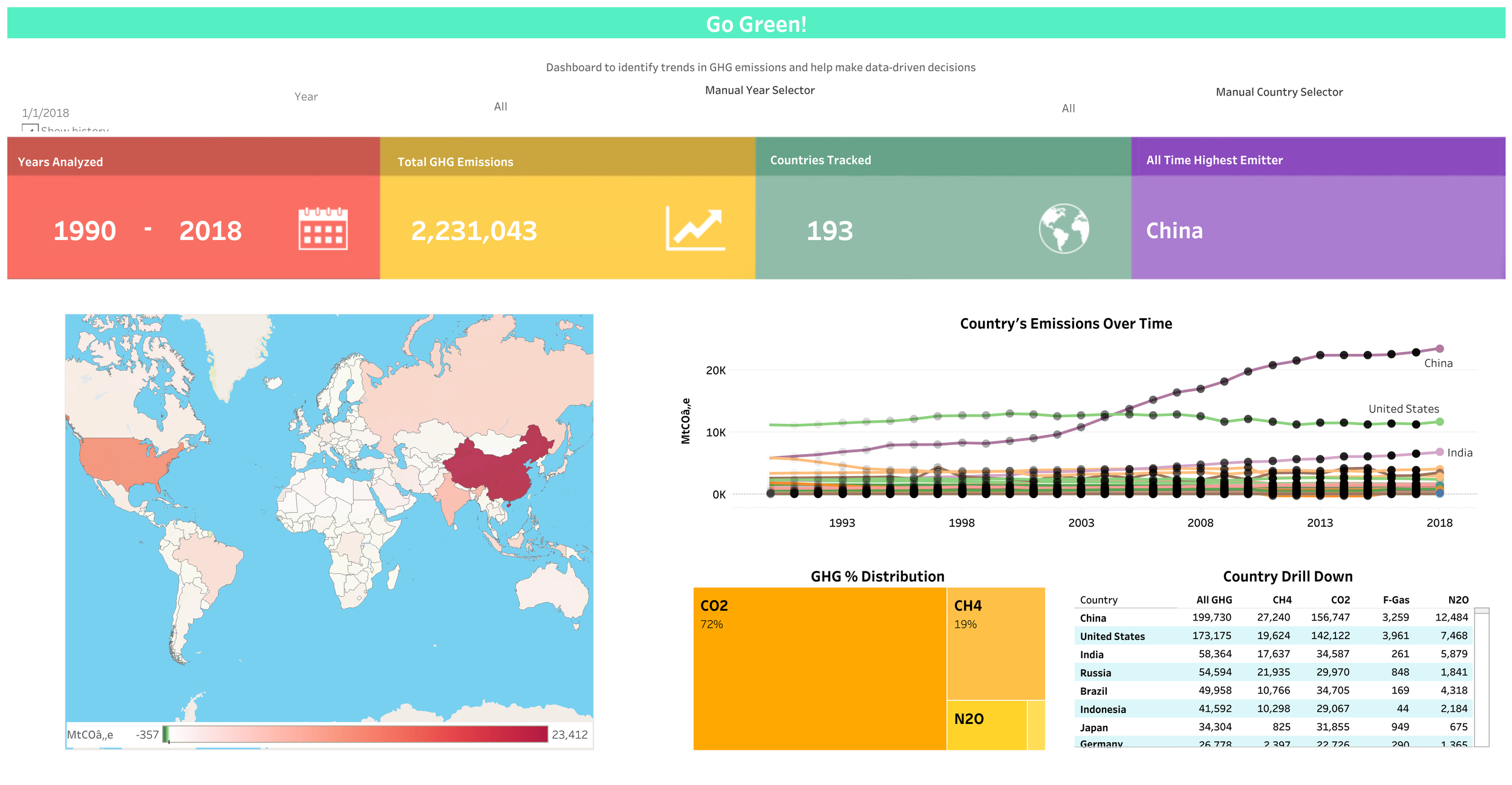Select the CH4 19% treemap tile
The width and height of the screenshot is (1512, 785).
pos(996,644)
